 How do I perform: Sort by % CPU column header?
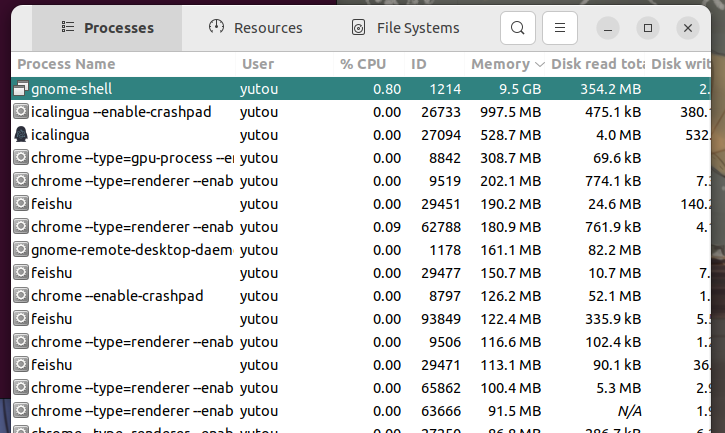(369, 64)
